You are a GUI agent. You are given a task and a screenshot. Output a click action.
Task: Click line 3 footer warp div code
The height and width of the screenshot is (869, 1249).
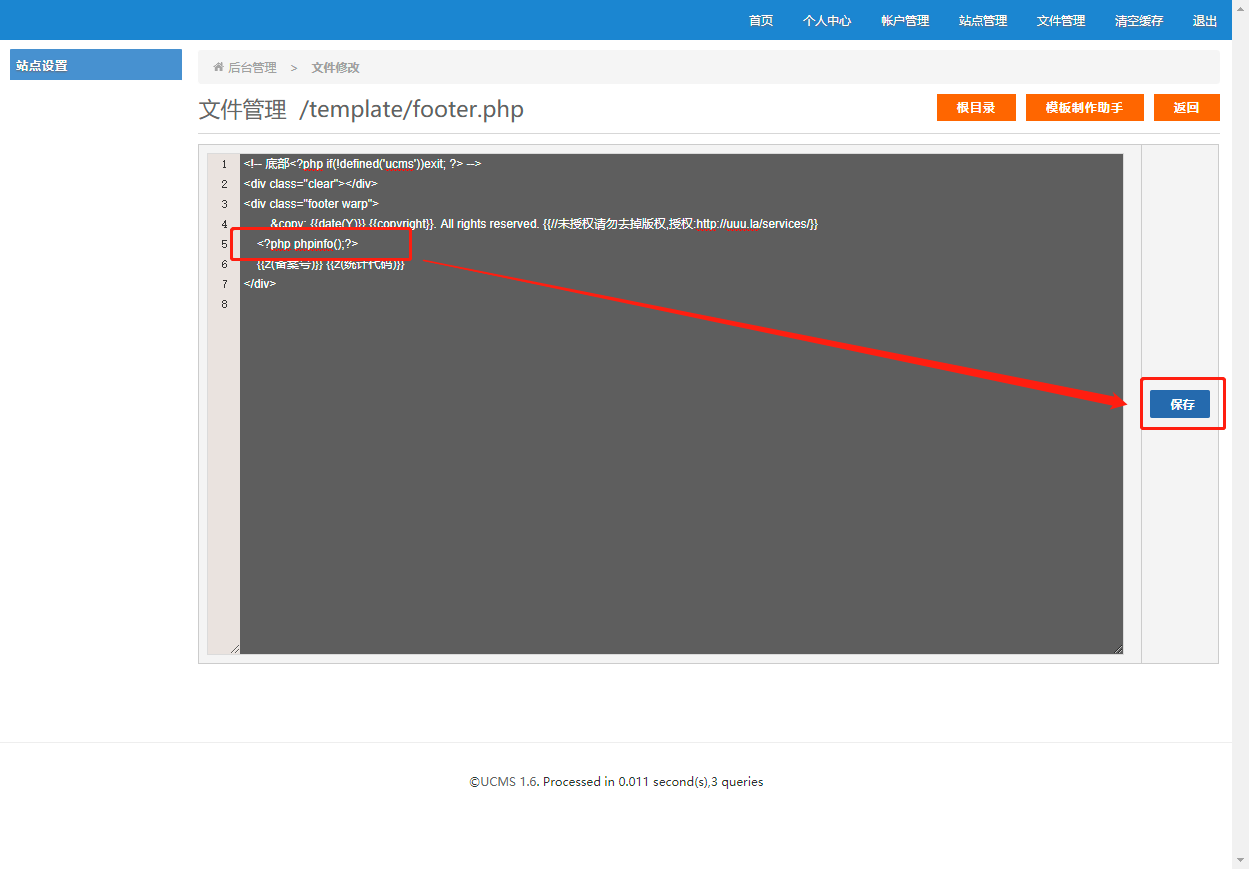tap(311, 204)
